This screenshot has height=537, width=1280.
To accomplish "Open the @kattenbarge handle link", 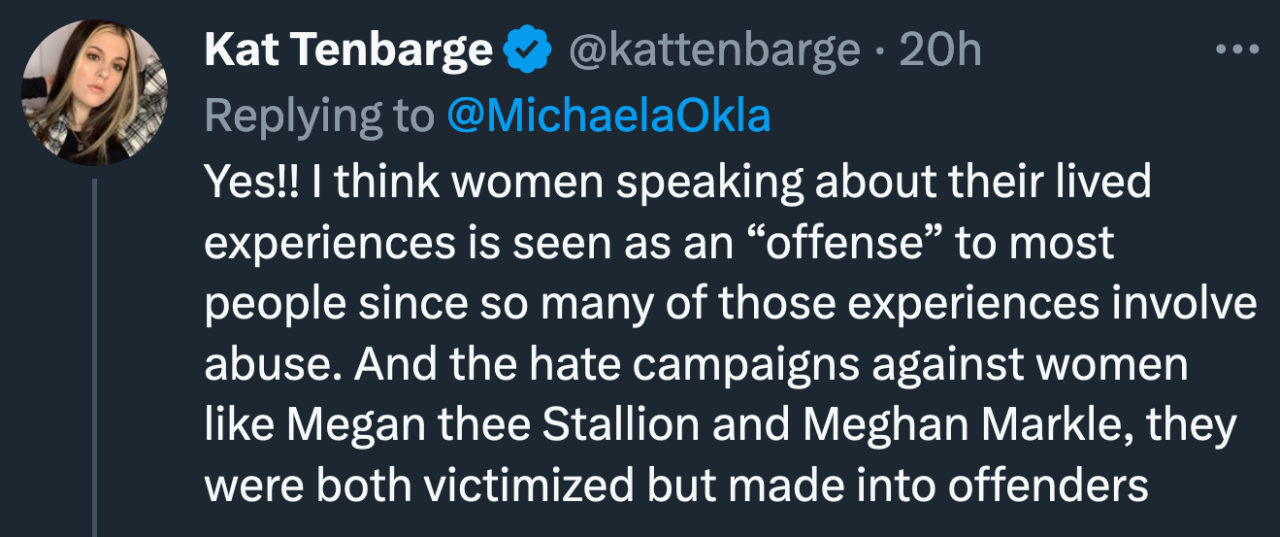I will click(714, 51).
